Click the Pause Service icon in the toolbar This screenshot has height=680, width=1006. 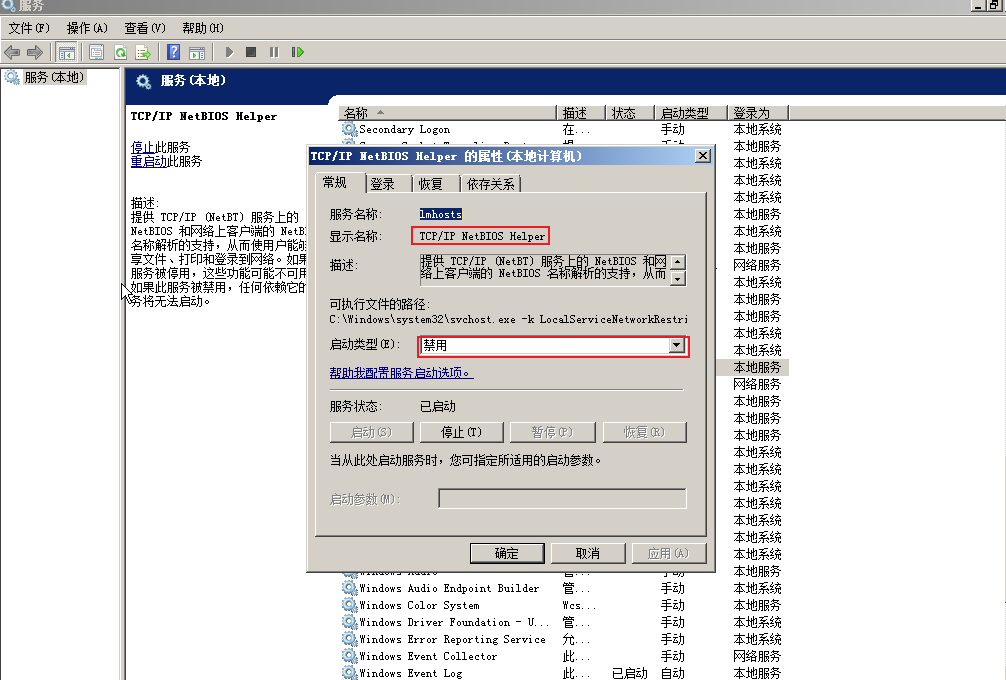coord(274,52)
